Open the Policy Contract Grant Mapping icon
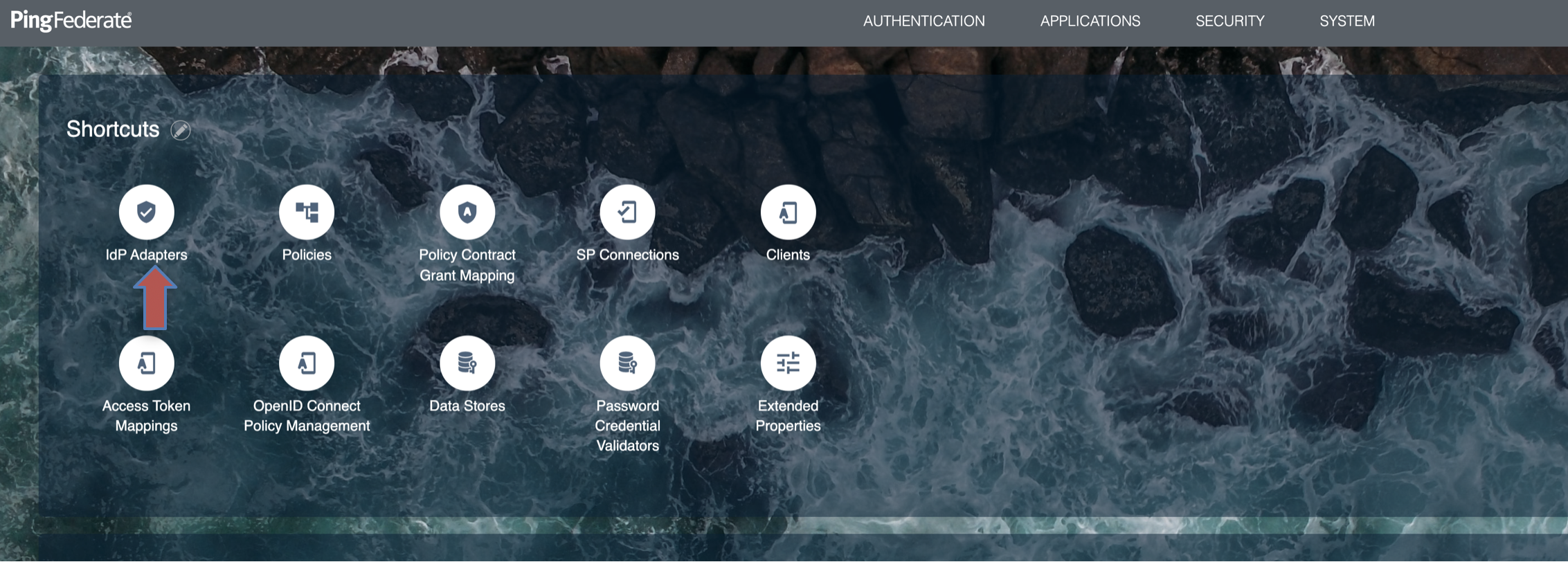Screen dimensions: 1568x562 (467, 212)
